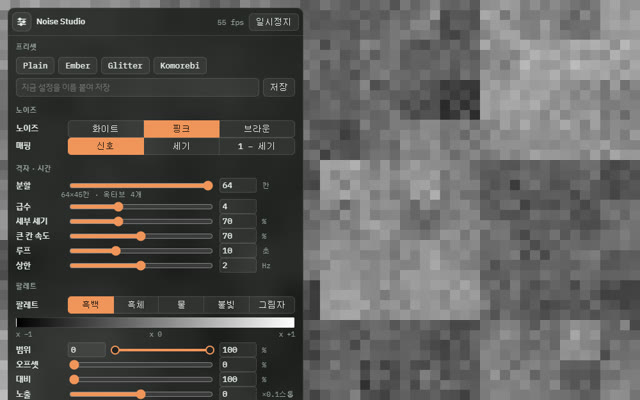640x400 pixels.
Task: Click the 급수 slider handle
Action: 118,207
